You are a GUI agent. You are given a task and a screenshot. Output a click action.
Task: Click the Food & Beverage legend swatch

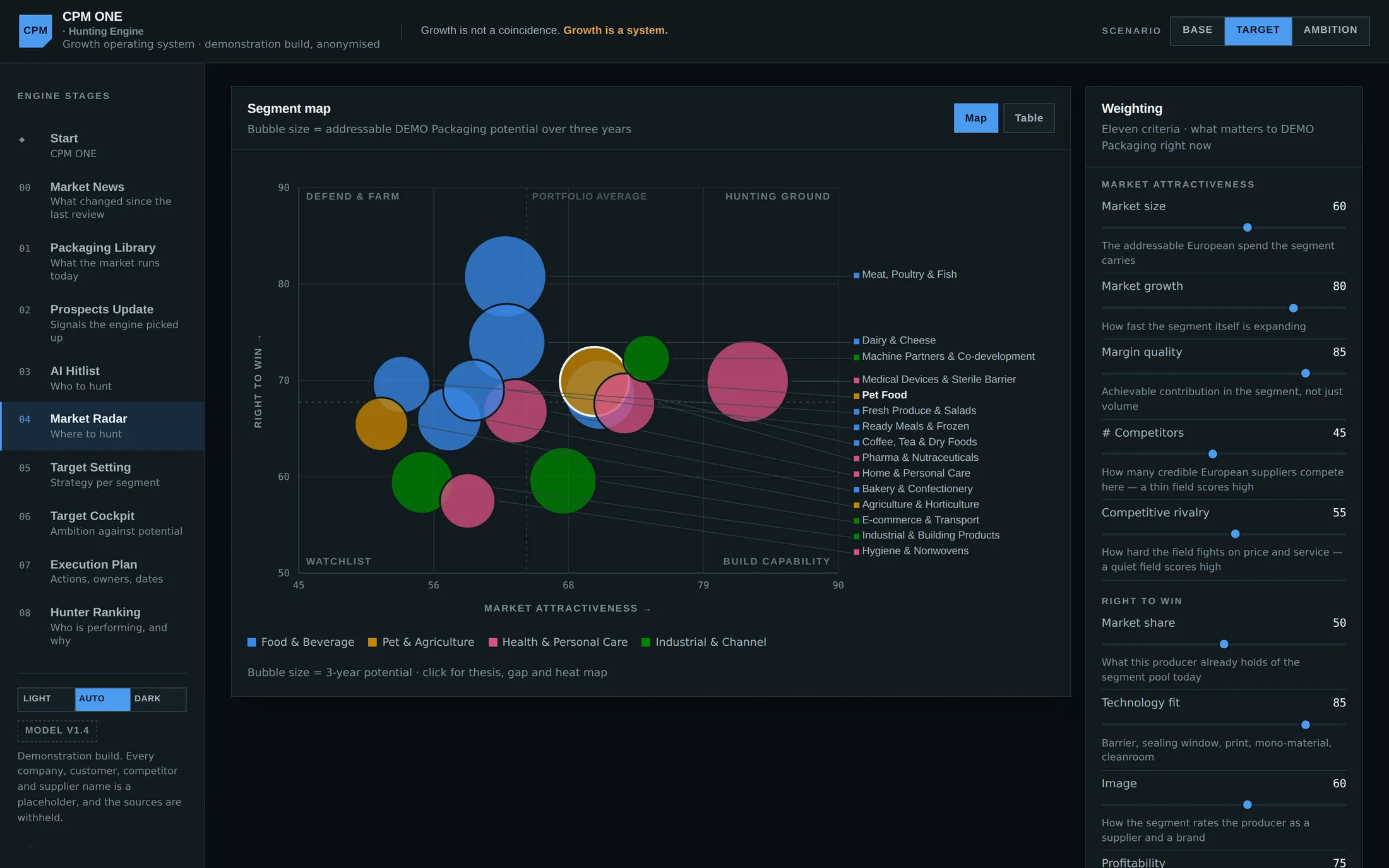click(x=252, y=642)
